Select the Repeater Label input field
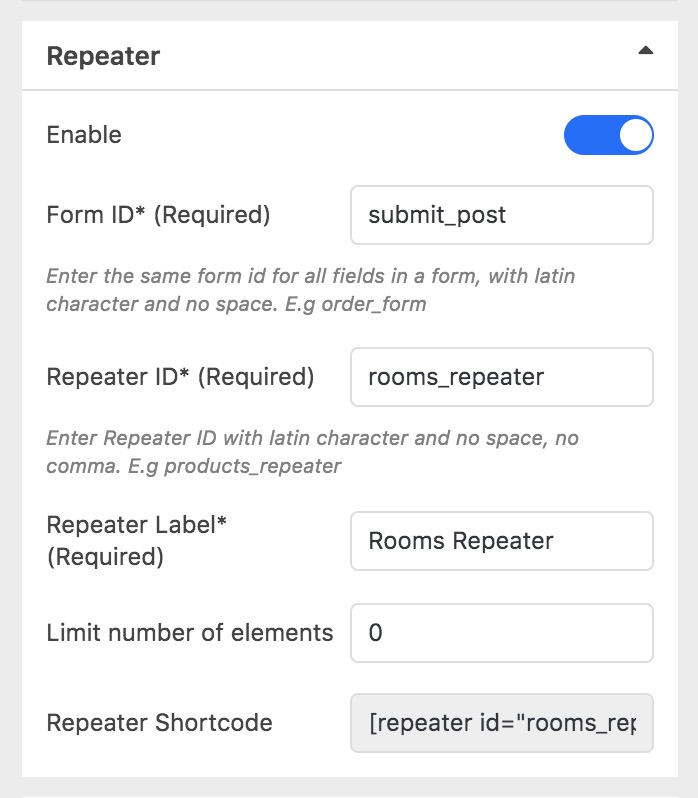The image size is (698, 798). (x=501, y=541)
